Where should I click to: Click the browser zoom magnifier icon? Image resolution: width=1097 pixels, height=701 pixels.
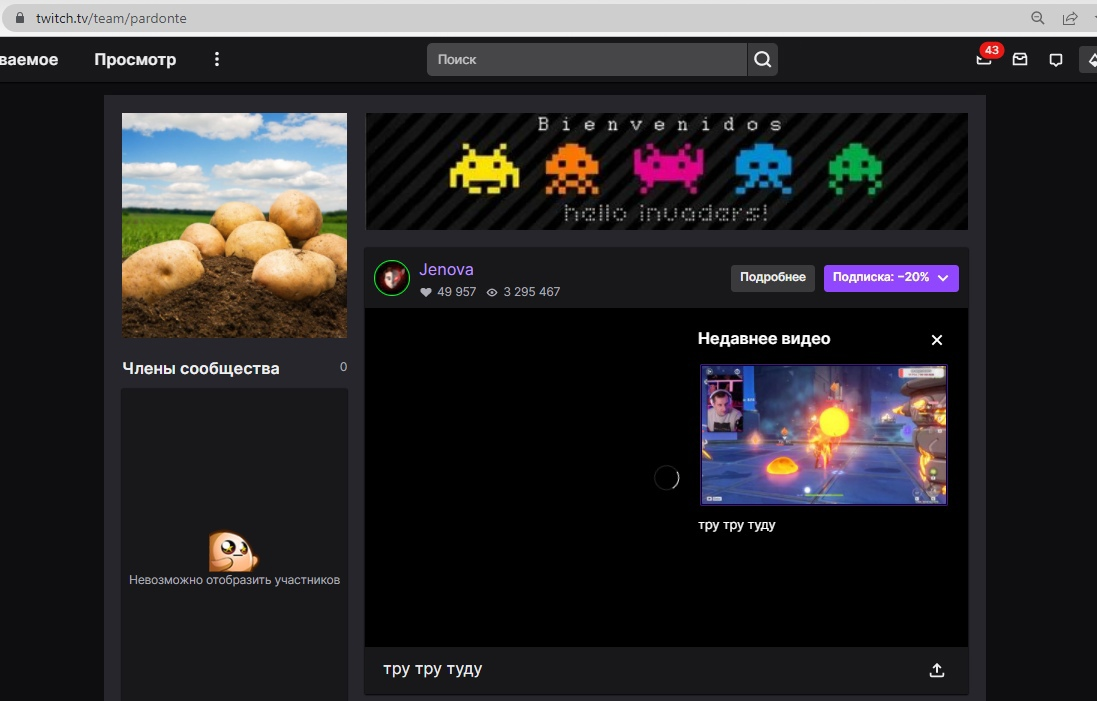[x=1038, y=18]
